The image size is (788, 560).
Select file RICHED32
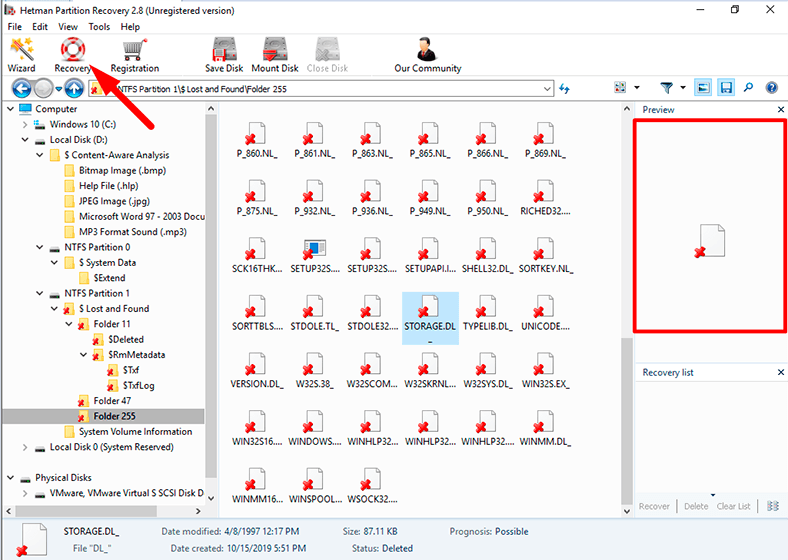pos(545,198)
